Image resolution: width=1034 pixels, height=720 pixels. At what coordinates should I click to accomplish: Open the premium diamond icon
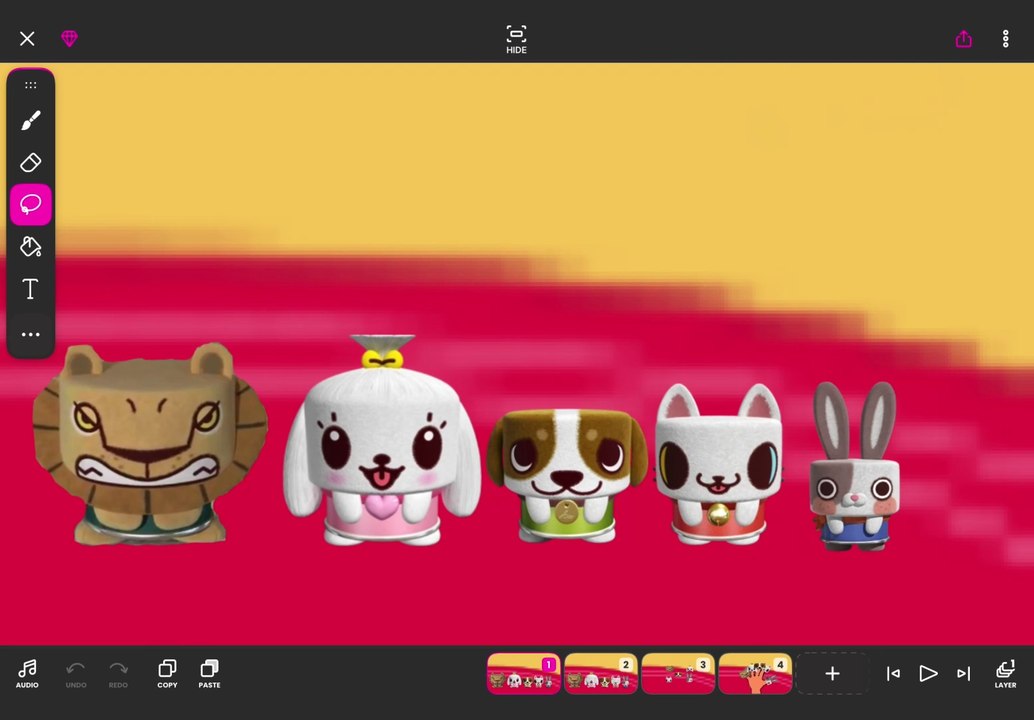tap(69, 38)
